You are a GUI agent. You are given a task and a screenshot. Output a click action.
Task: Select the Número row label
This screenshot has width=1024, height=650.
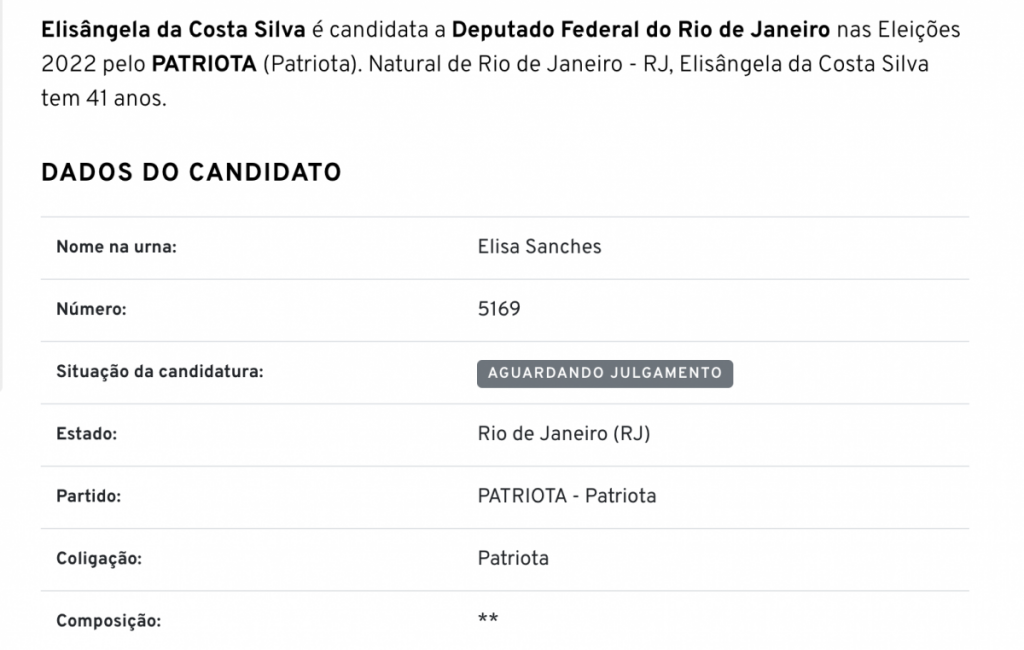coord(91,309)
